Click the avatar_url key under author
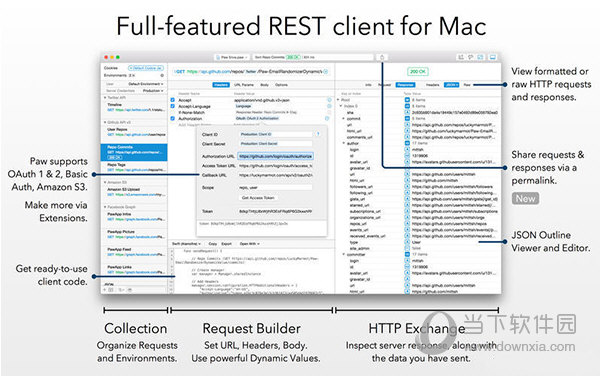 coord(359,162)
